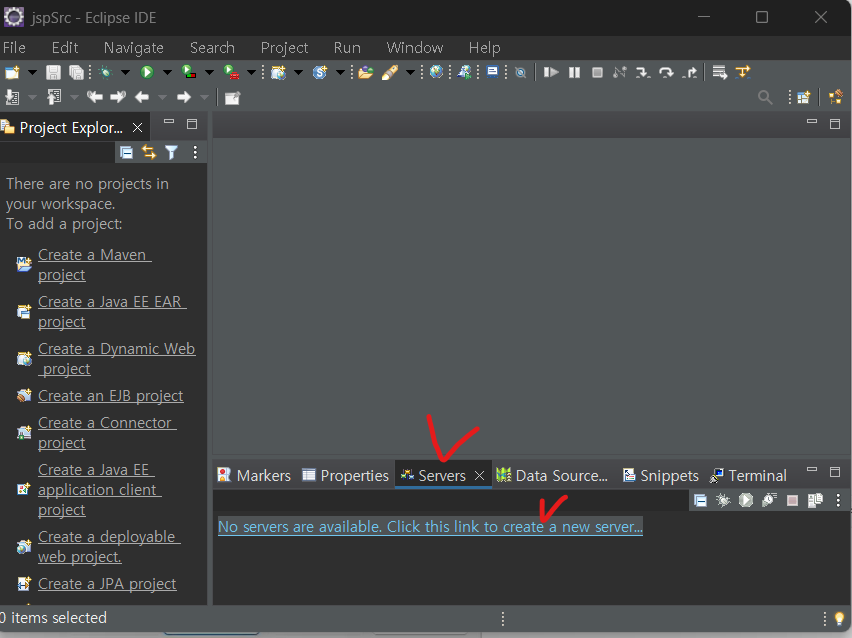
Task: Save the current file with the floppy icon
Action: (53, 71)
